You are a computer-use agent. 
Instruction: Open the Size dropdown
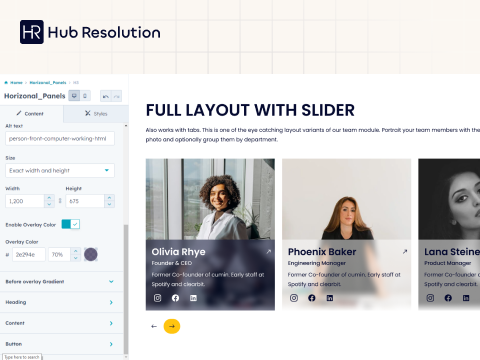pos(60,170)
